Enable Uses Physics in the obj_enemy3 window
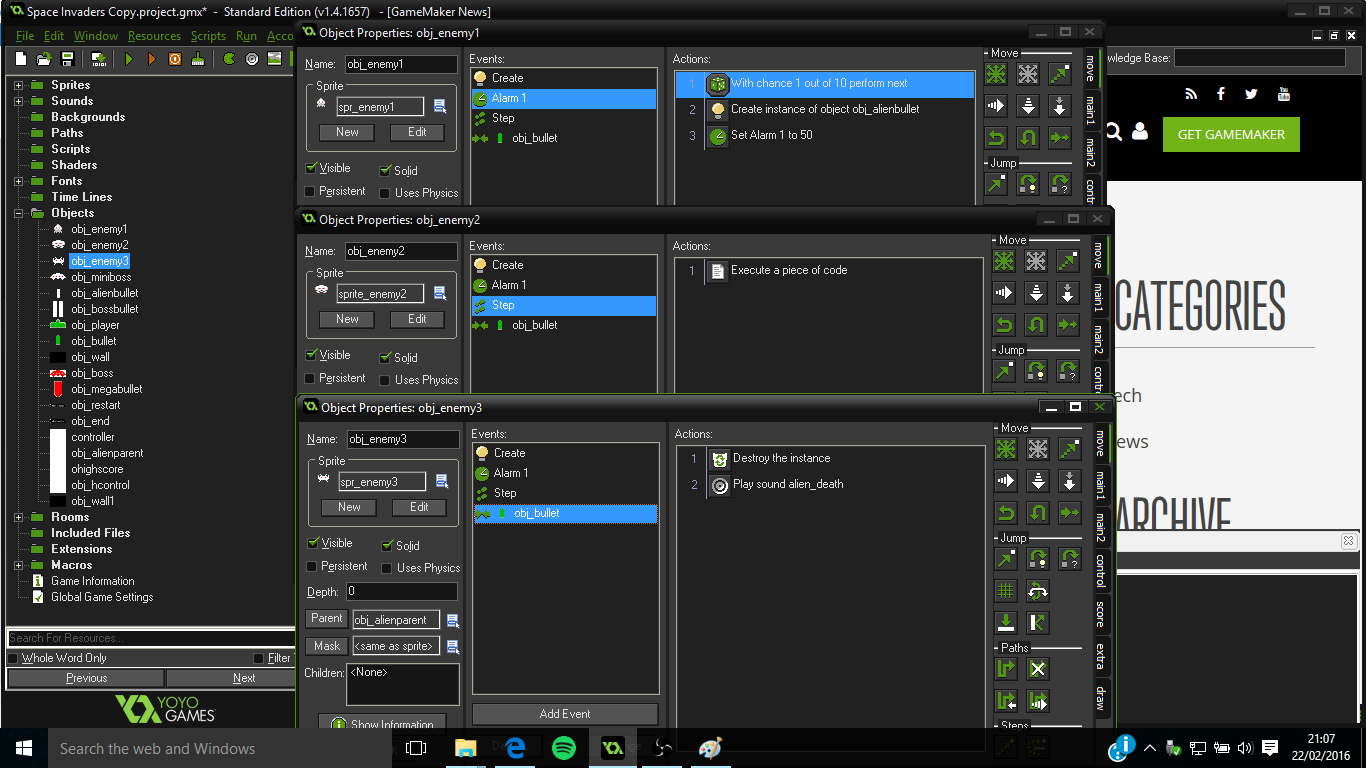This screenshot has height=768, width=1366. click(x=387, y=568)
